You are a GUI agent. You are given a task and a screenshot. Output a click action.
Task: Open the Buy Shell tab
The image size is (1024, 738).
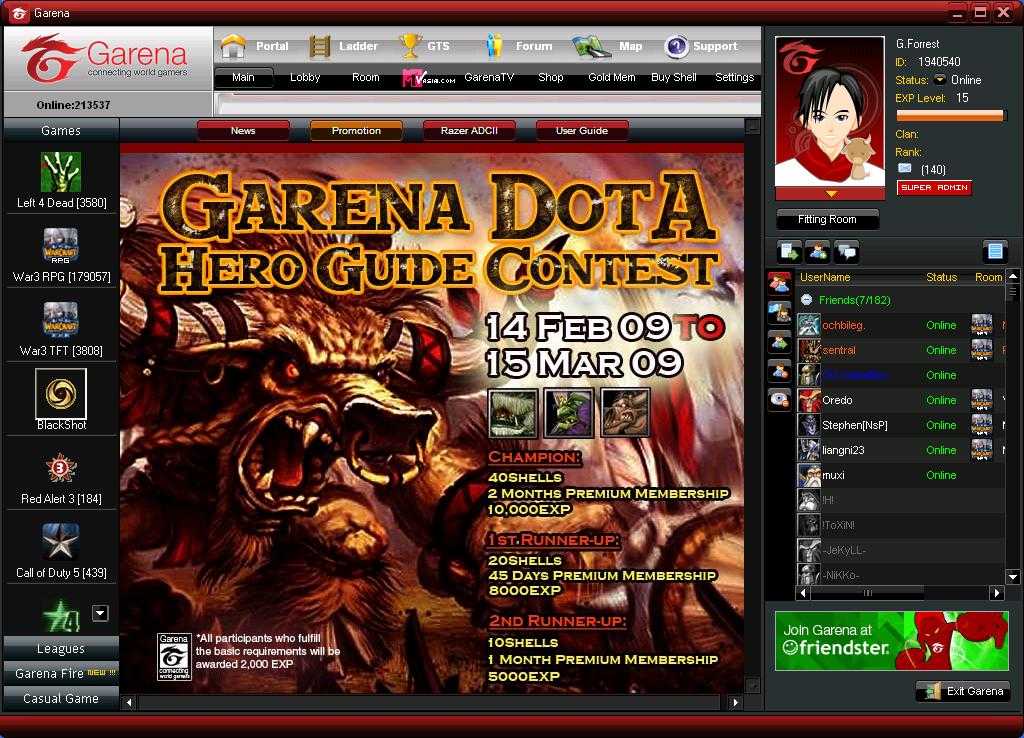(x=674, y=78)
